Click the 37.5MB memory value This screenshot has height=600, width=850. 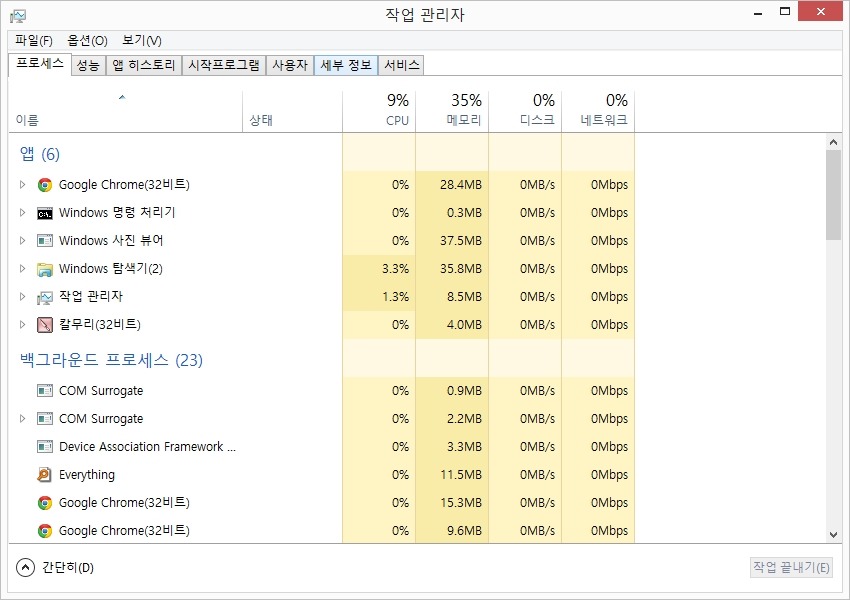[461, 241]
